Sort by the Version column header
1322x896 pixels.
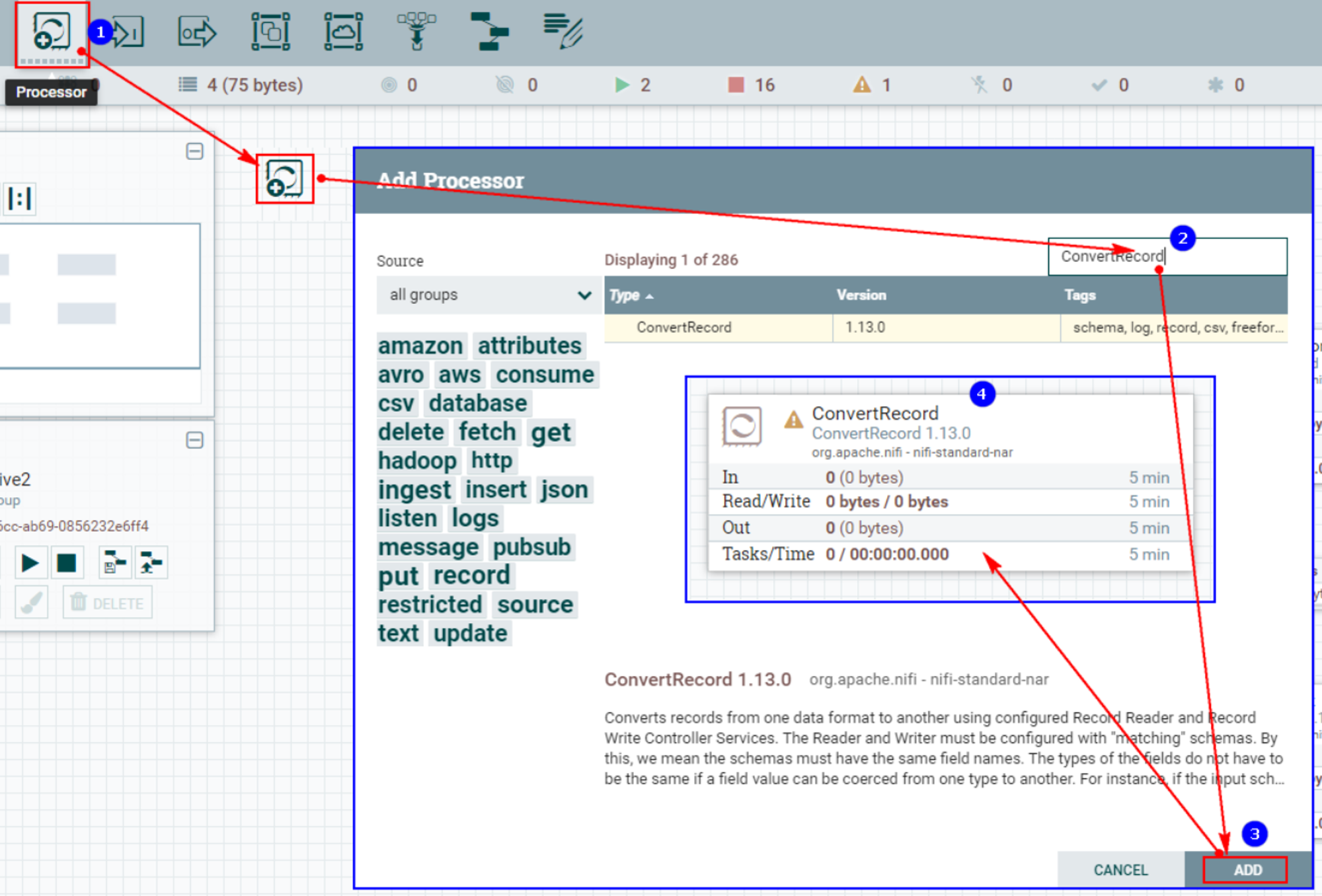pyautogui.click(x=947, y=295)
